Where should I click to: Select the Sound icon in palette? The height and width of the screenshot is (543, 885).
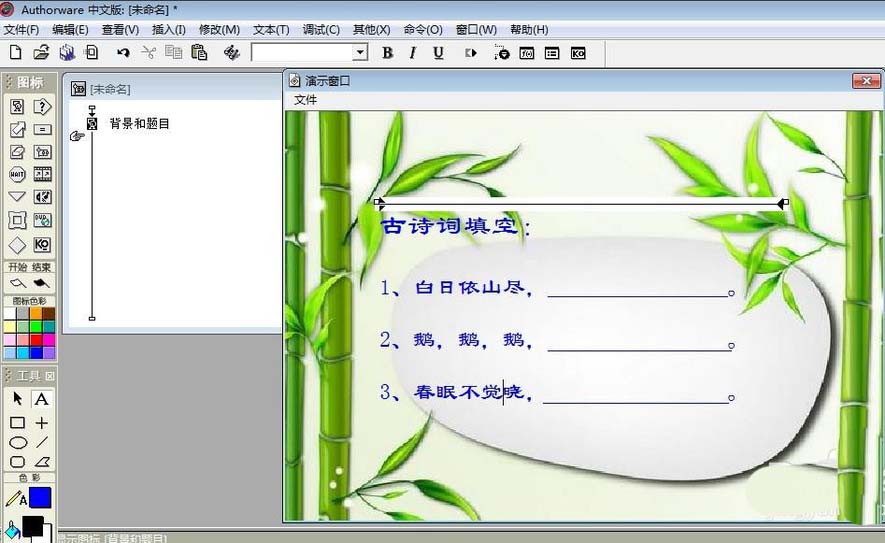pyautogui.click(x=42, y=197)
